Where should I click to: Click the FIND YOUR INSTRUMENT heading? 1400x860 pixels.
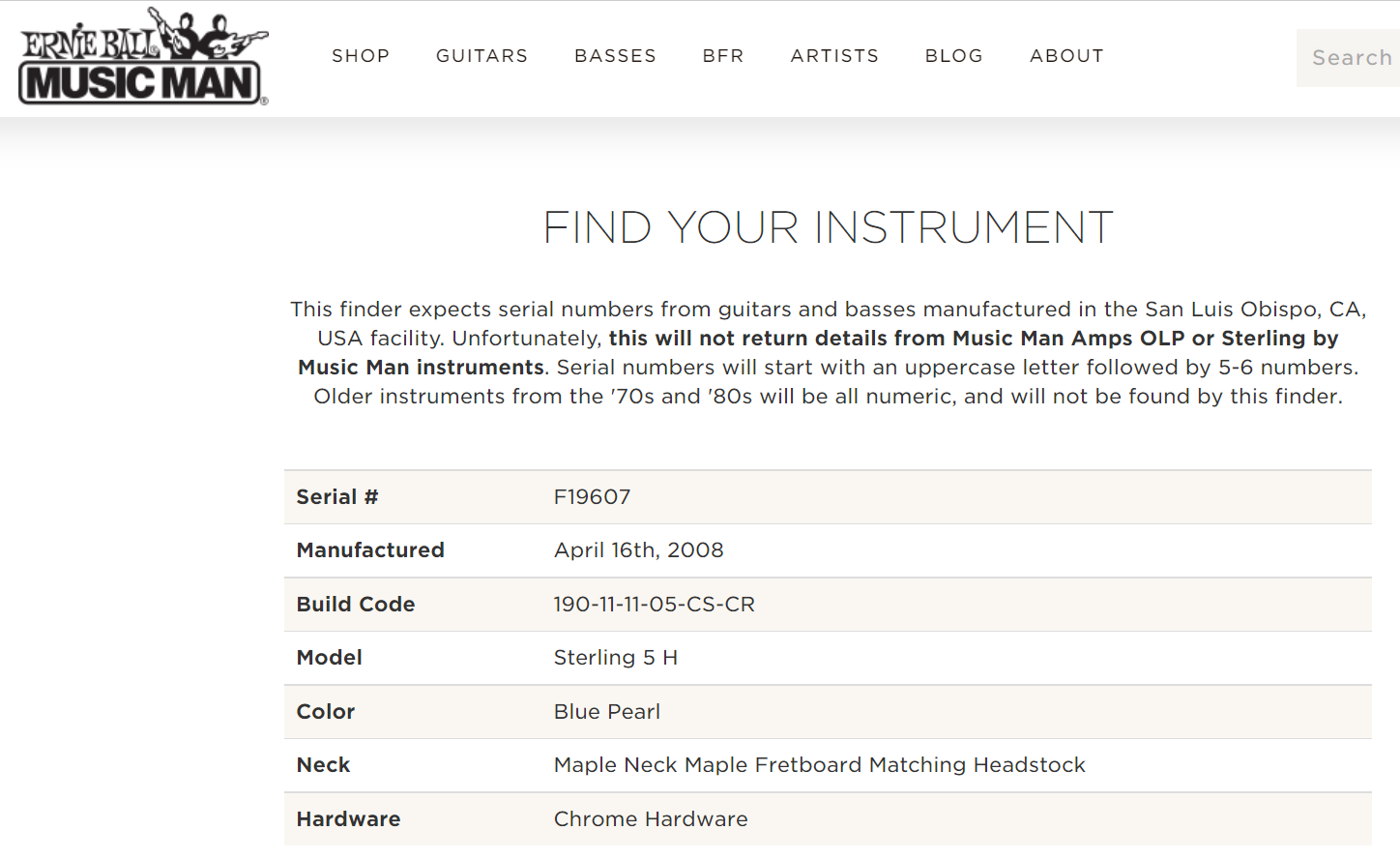pos(828,228)
